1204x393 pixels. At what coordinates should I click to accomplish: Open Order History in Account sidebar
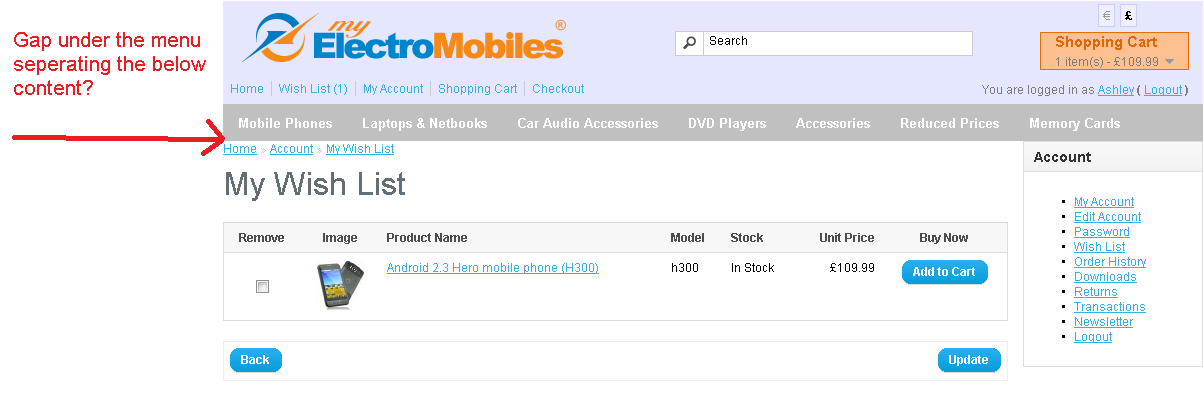1110,262
